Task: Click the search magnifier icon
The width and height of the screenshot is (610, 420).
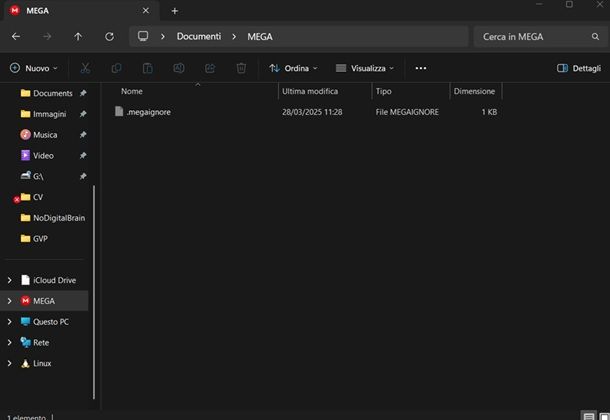Action: click(x=595, y=37)
